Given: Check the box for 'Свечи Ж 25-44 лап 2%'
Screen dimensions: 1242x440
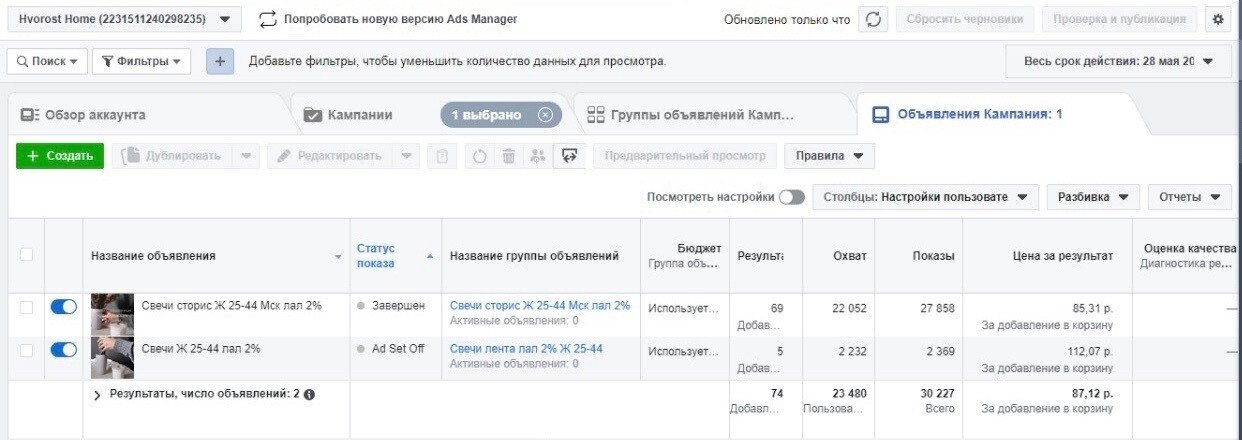Looking at the screenshot, I should 27,350.
